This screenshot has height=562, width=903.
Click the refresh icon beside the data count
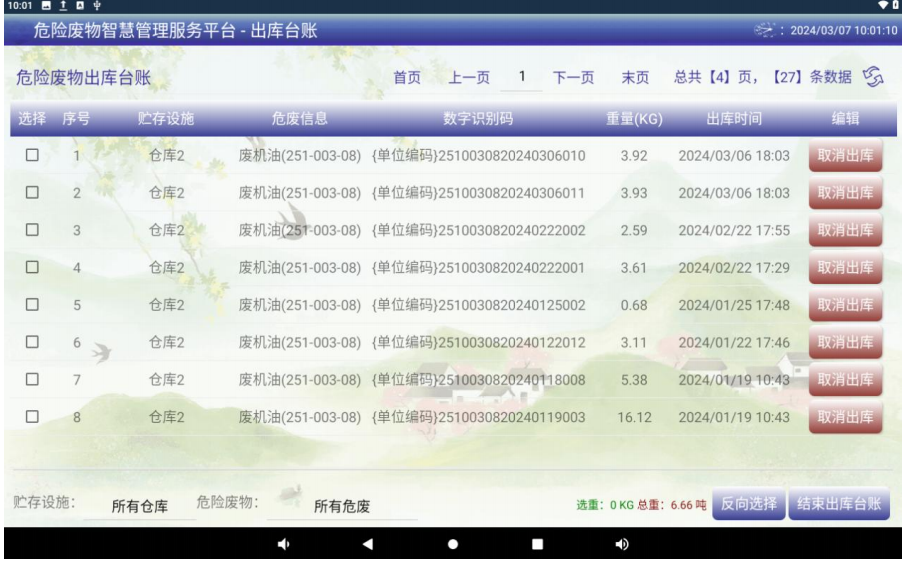point(875,78)
